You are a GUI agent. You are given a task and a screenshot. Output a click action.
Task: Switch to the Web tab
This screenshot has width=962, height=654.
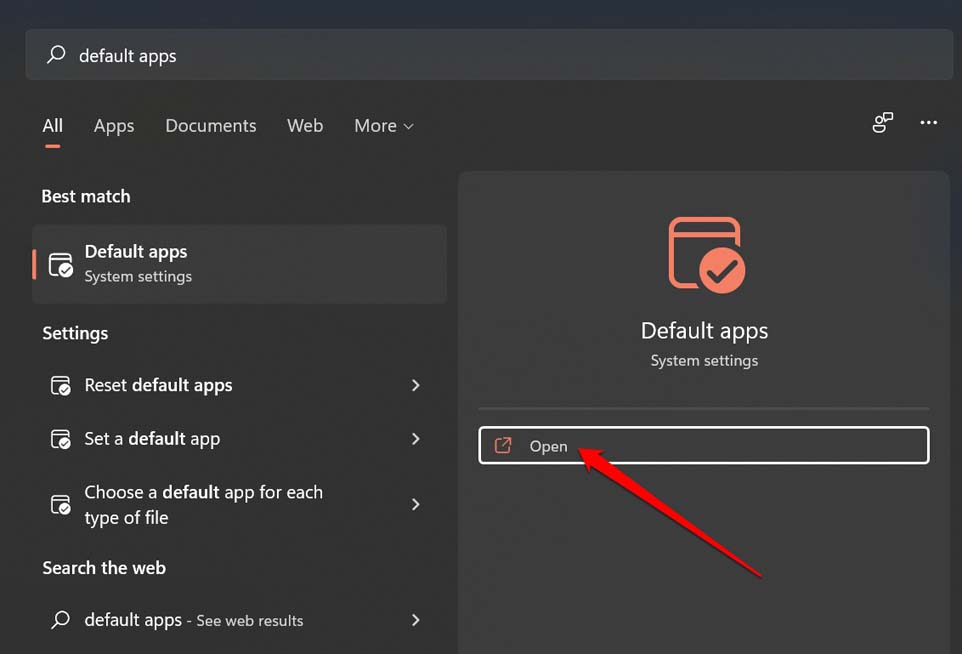click(305, 126)
